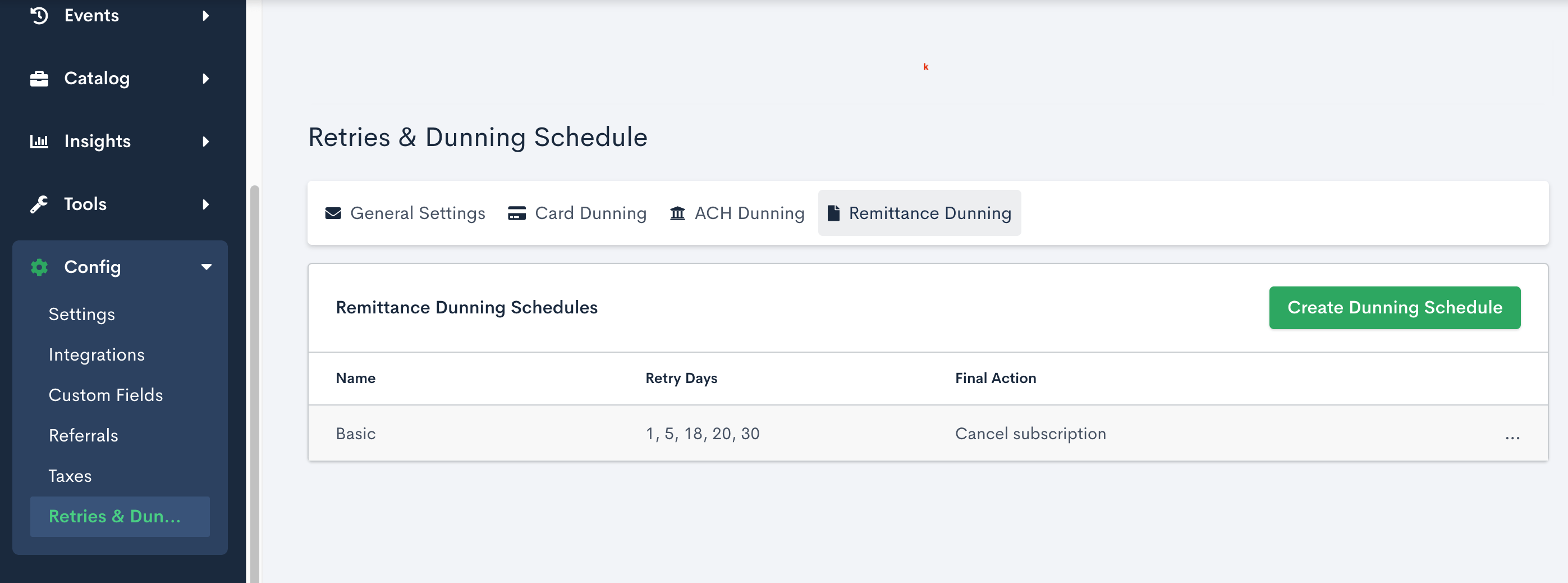
Task: Open the Integrations settings link
Action: coord(96,354)
